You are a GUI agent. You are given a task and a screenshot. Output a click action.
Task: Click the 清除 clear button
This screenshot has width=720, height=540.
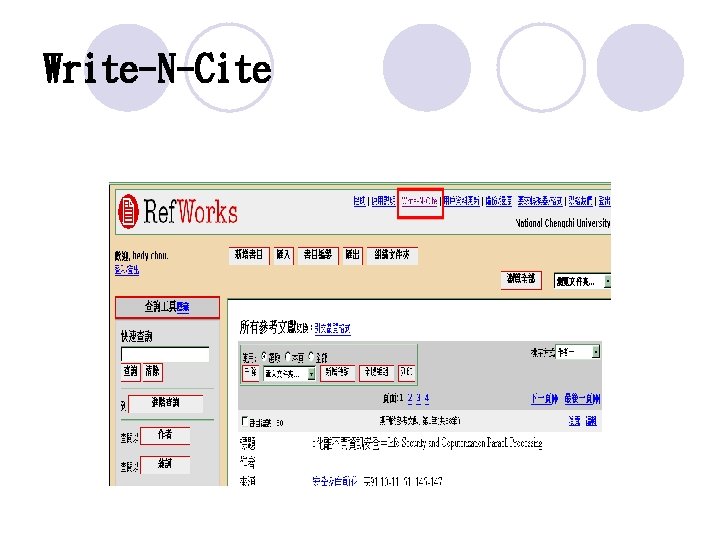click(152, 371)
